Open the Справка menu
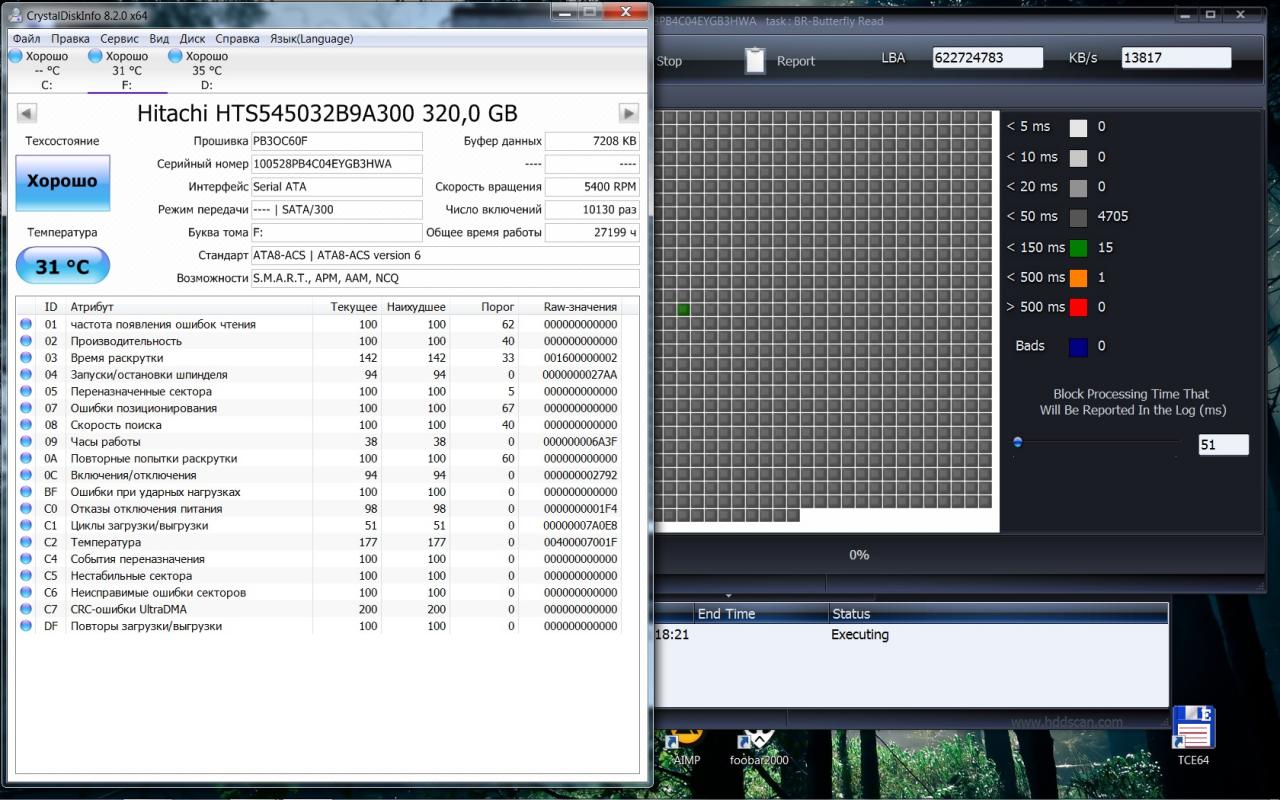This screenshot has height=800, width=1280. pyautogui.click(x=238, y=38)
